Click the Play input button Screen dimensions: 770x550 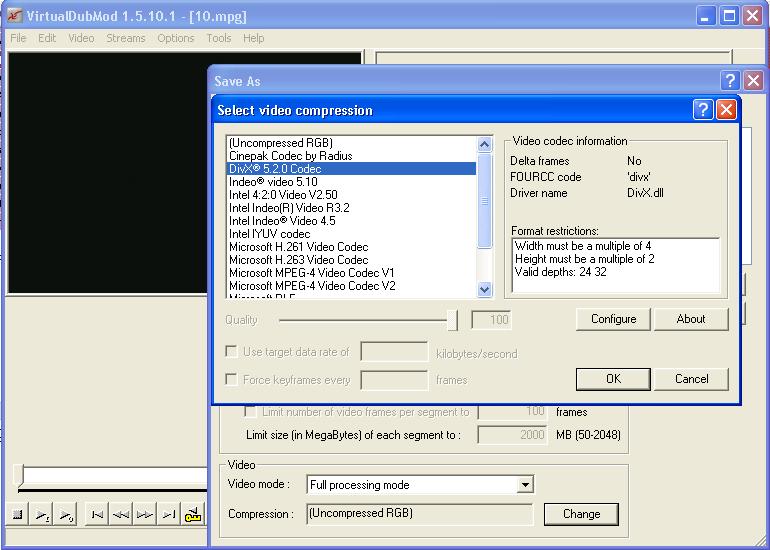click(x=42, y=515)
